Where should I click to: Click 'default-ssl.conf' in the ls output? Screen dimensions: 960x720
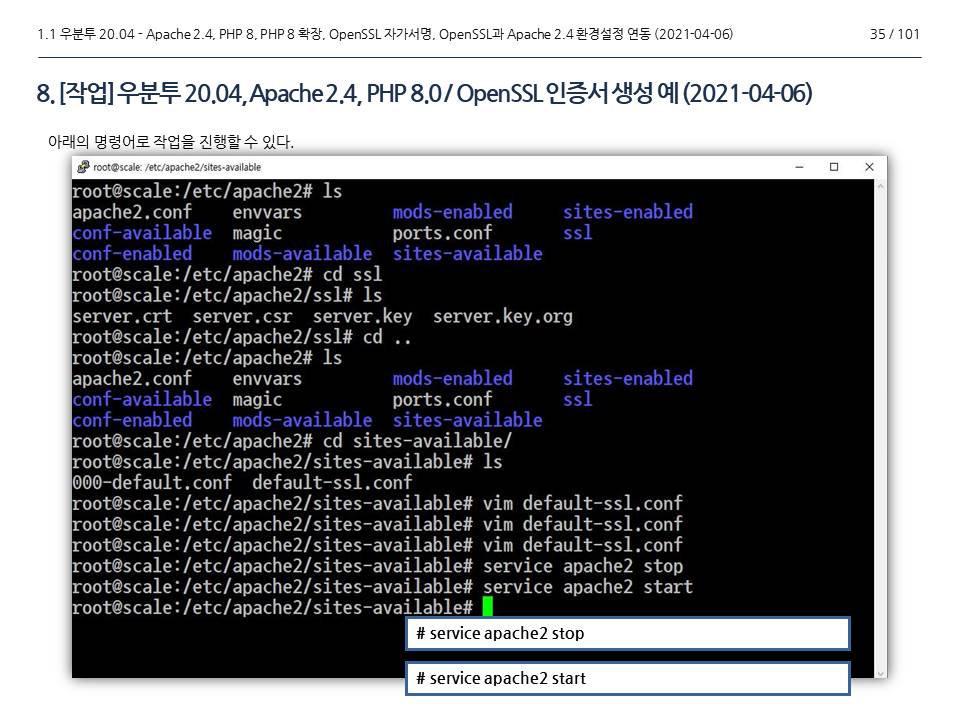[x=332, y=482]
